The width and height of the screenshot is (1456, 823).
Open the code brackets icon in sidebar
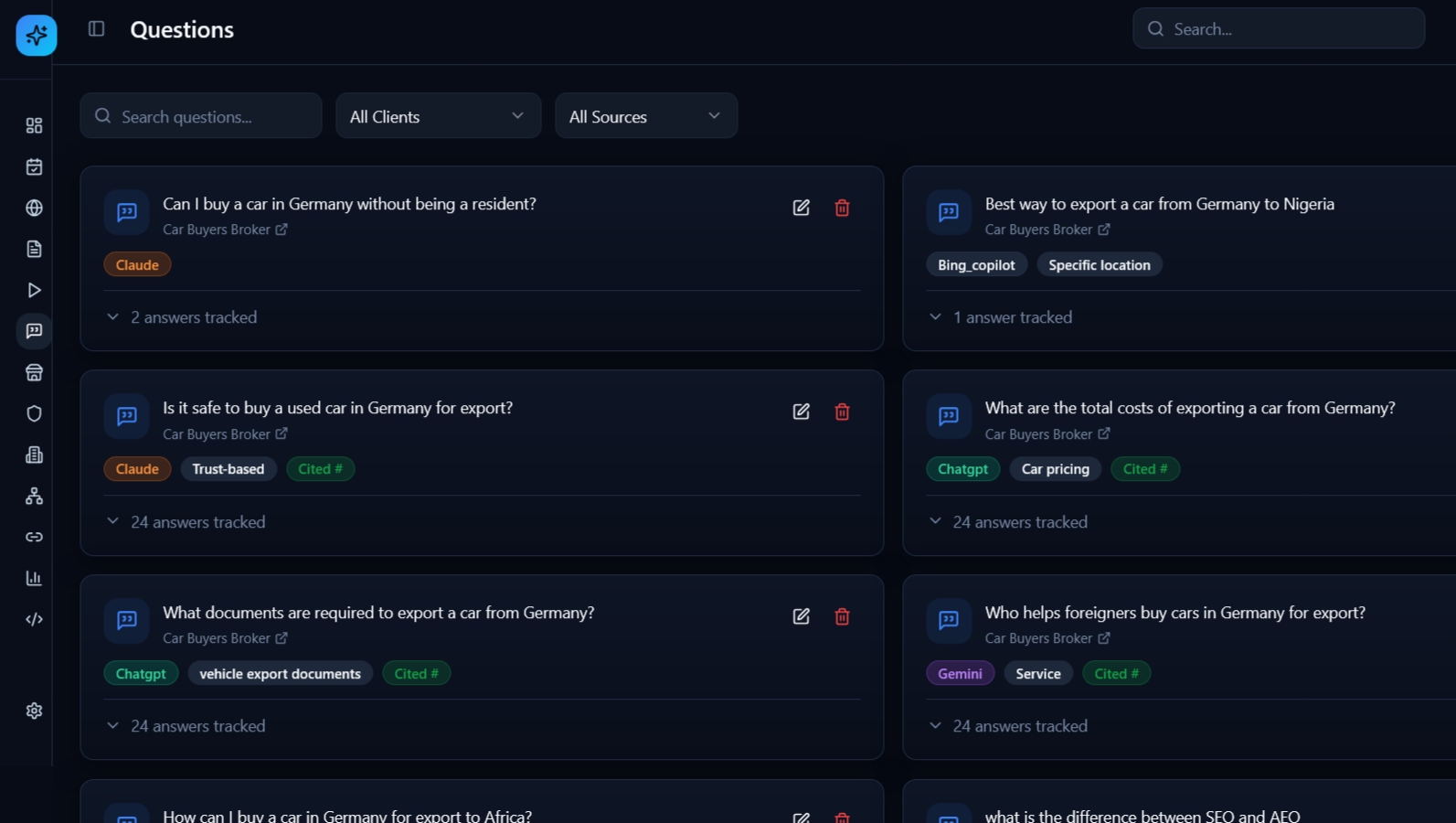pyautogui.click(x=34, y=619)
